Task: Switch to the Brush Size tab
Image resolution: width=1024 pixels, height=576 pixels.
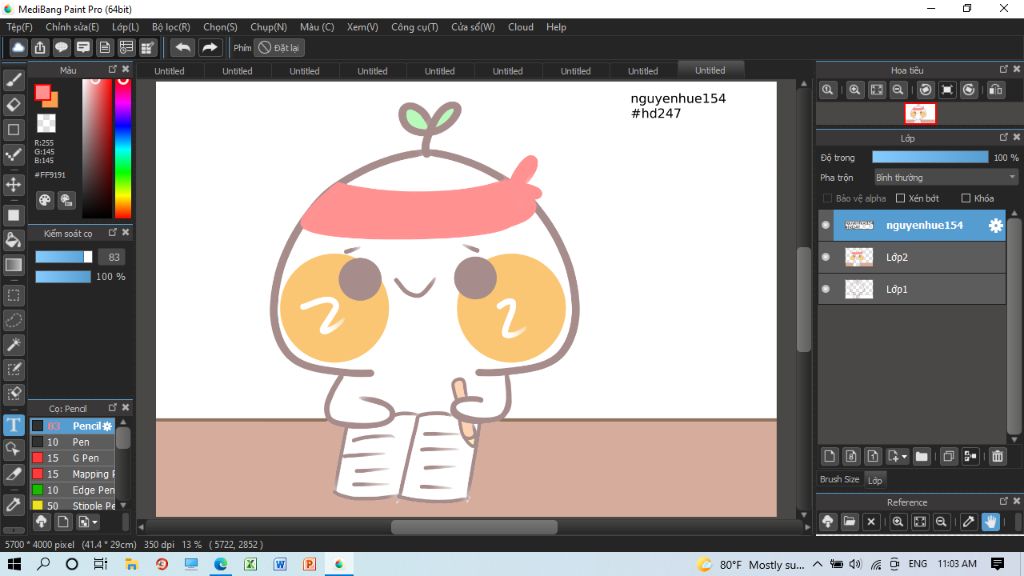Action: [840, 479]
